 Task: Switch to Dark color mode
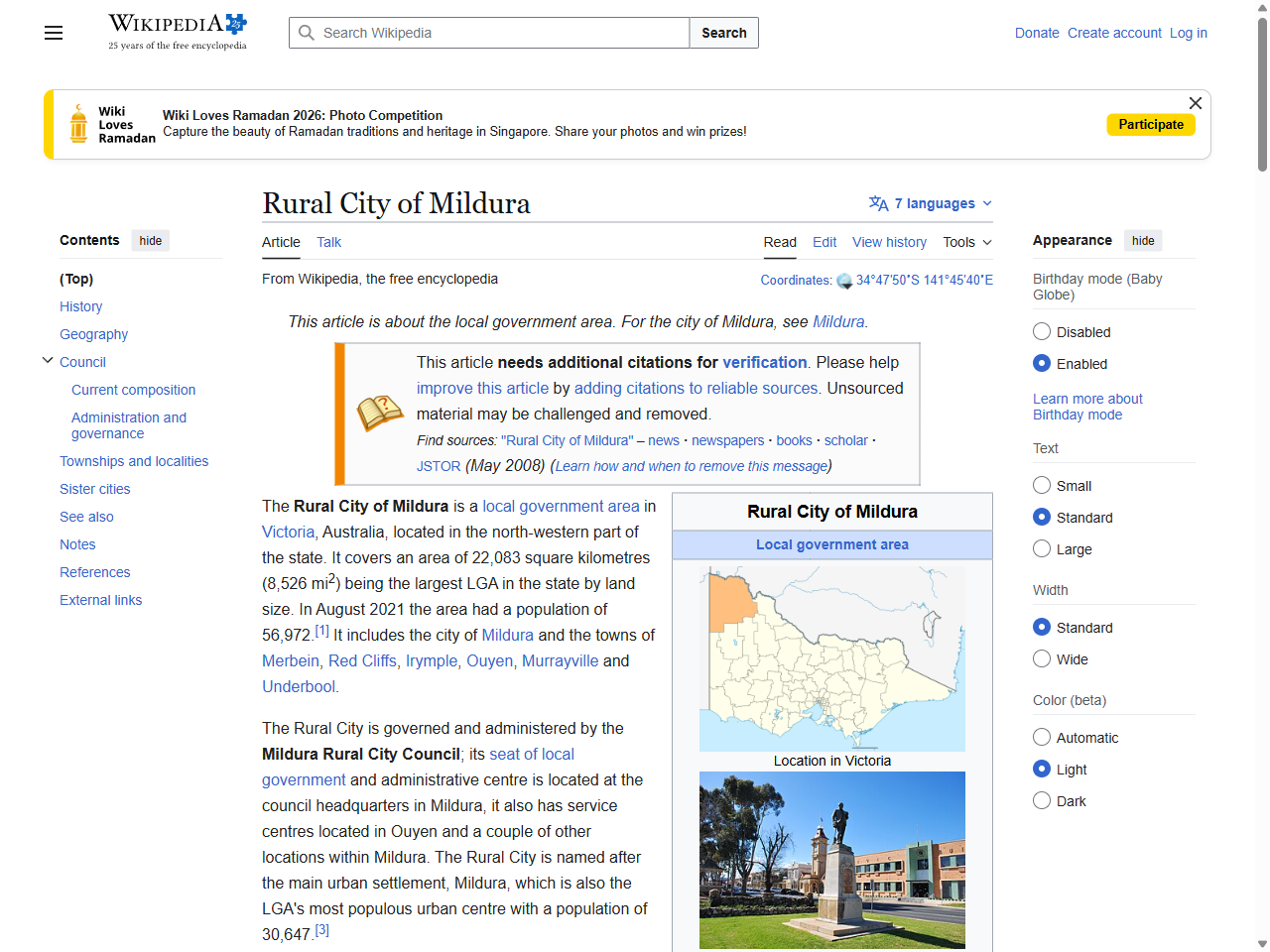[1042, 800]
